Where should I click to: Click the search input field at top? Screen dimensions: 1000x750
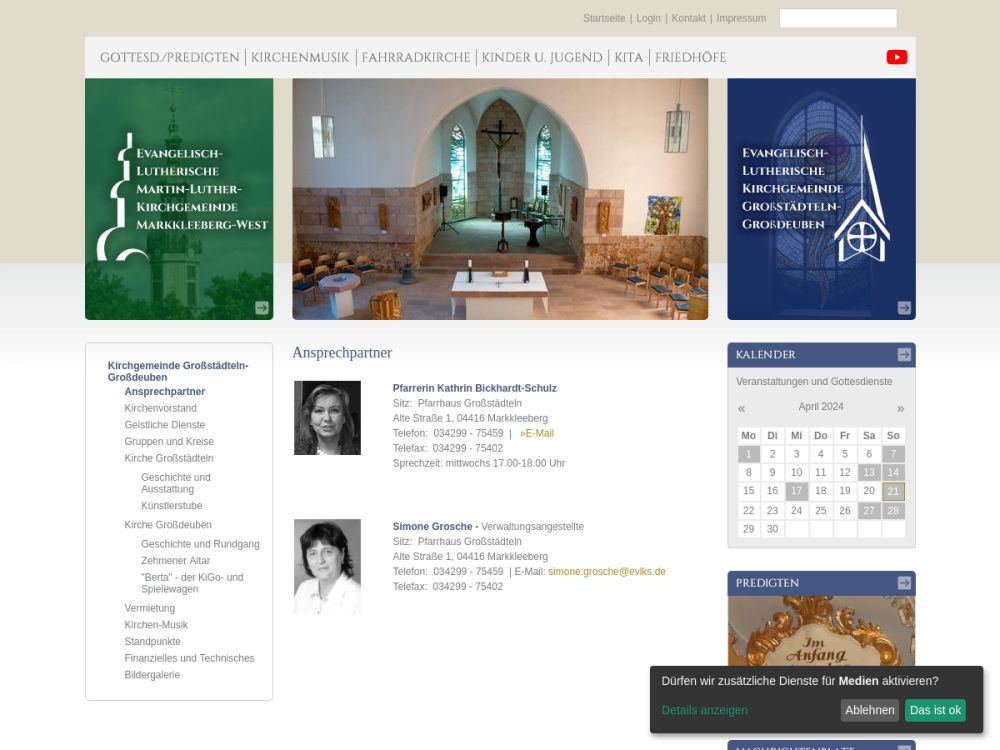tap(837, 18)
